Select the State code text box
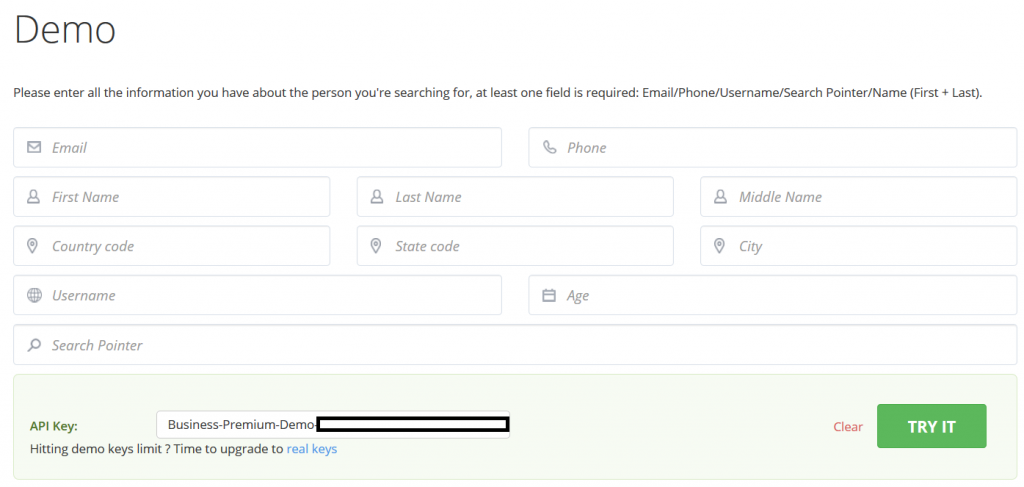This screenshot has width=1024, height=487. pyautogui.click(x=515, y=246)
